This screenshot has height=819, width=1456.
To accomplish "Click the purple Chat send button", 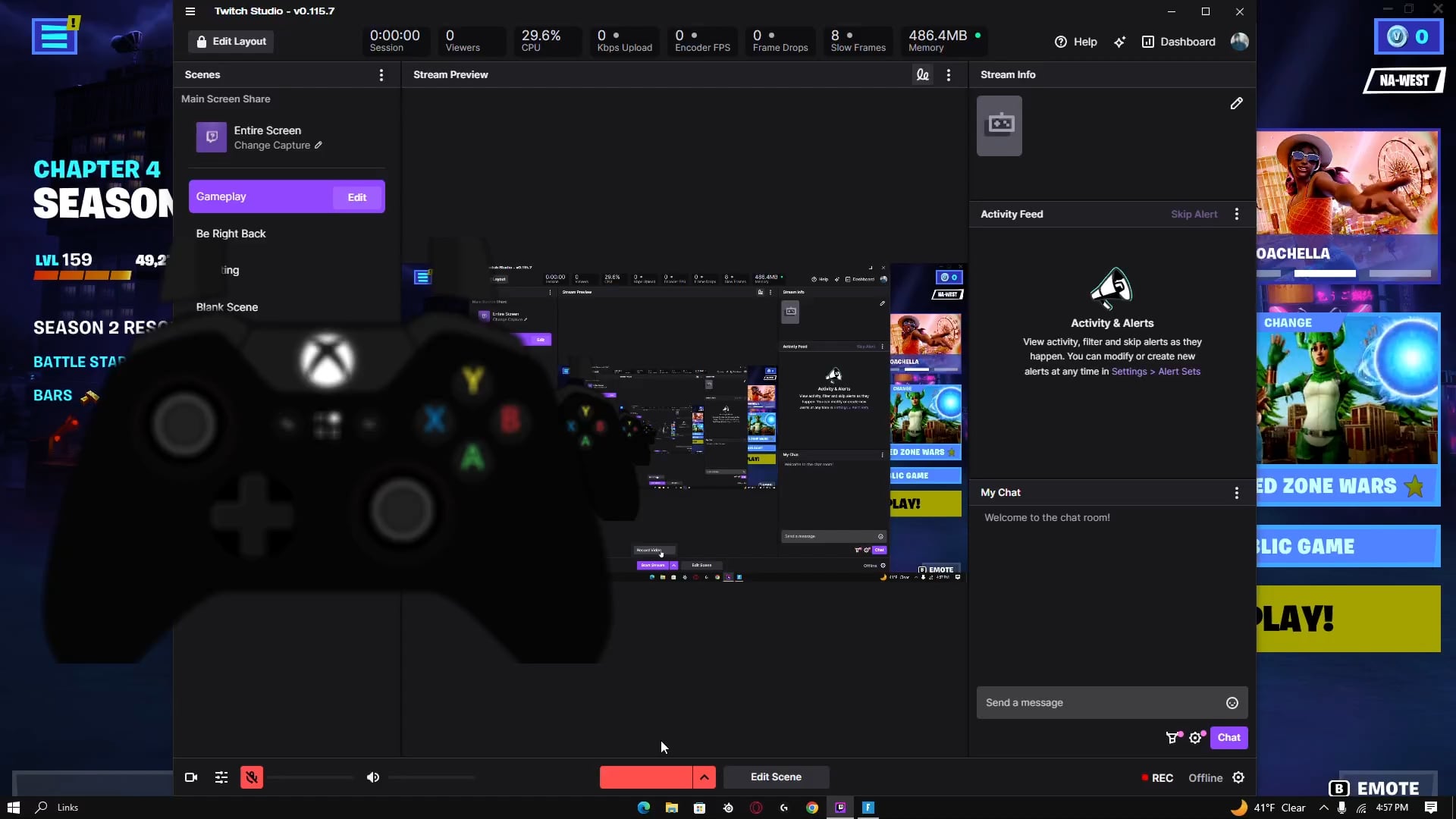I will (x=1228, y=738).
